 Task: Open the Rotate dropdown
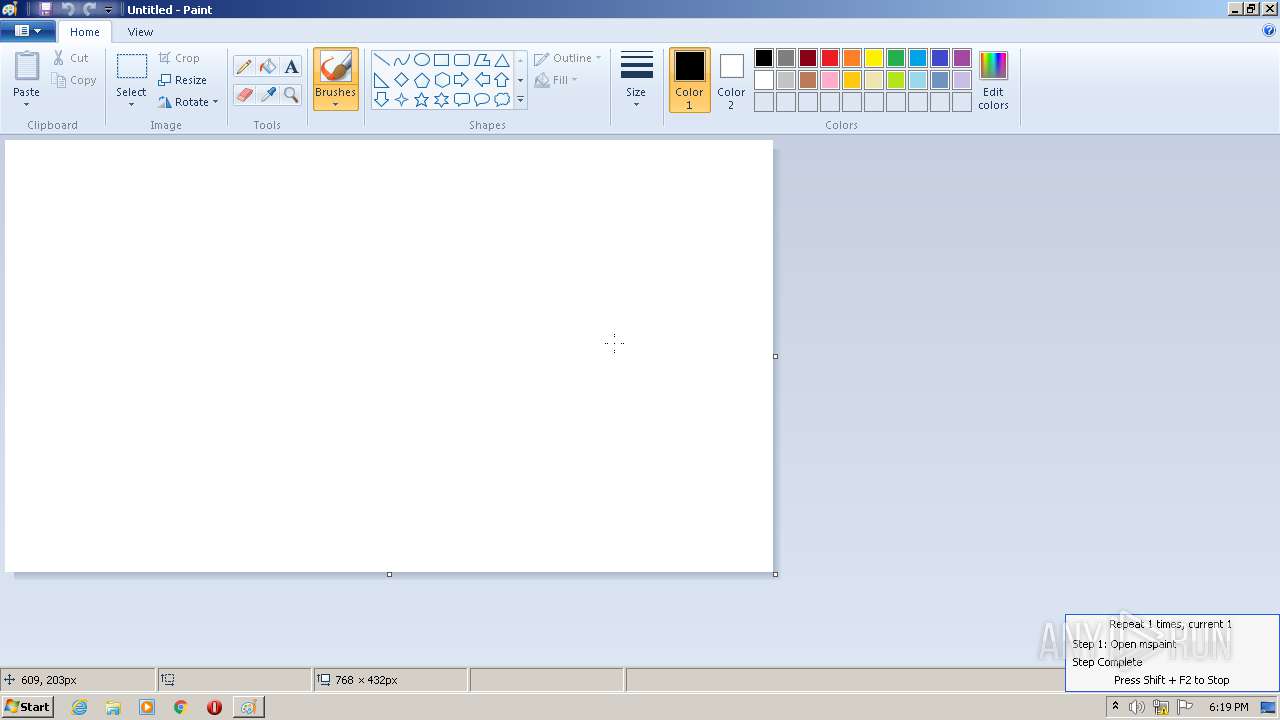coord(188,102)
